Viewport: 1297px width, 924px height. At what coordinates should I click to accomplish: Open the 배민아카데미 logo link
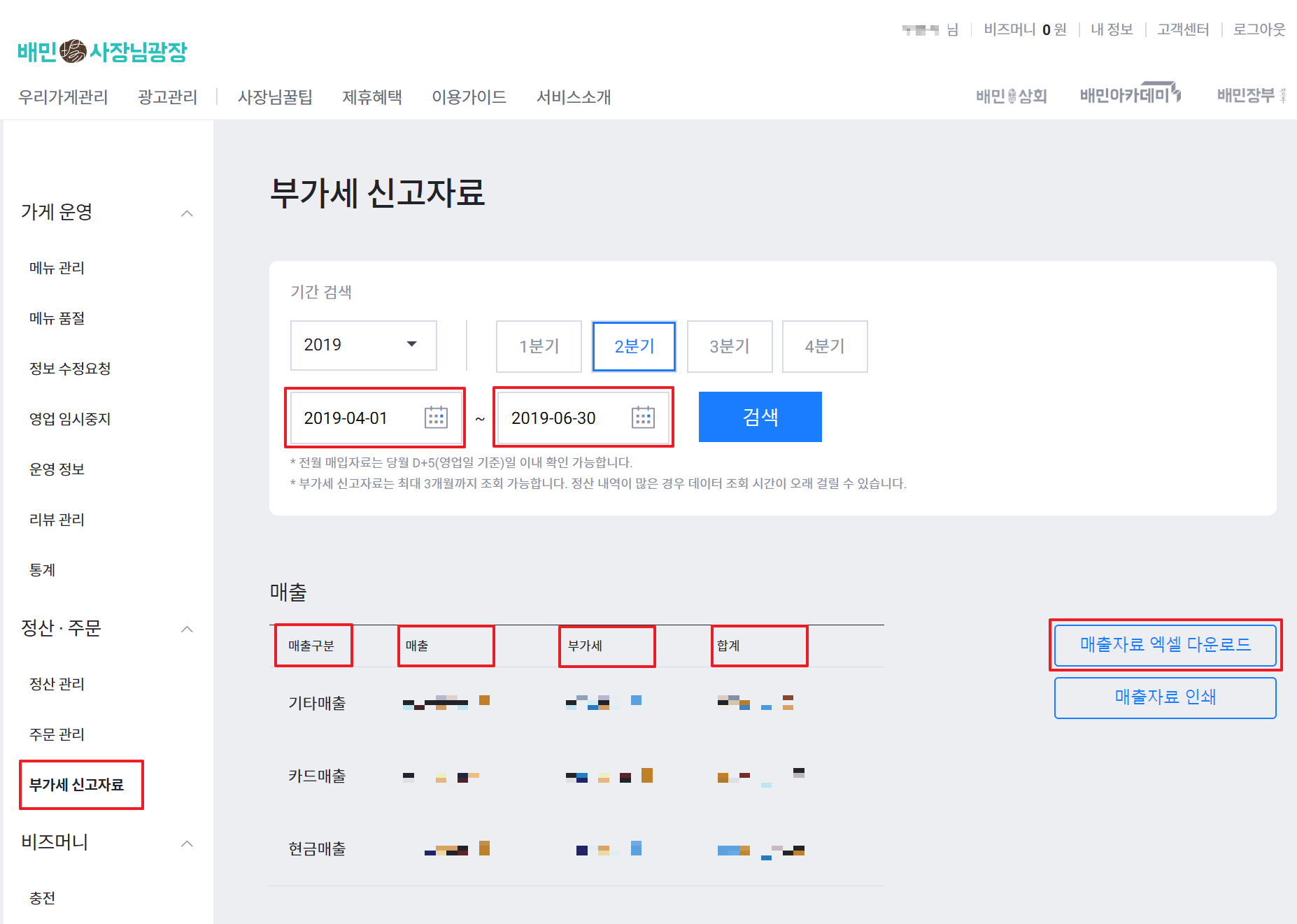(1131, 94)
